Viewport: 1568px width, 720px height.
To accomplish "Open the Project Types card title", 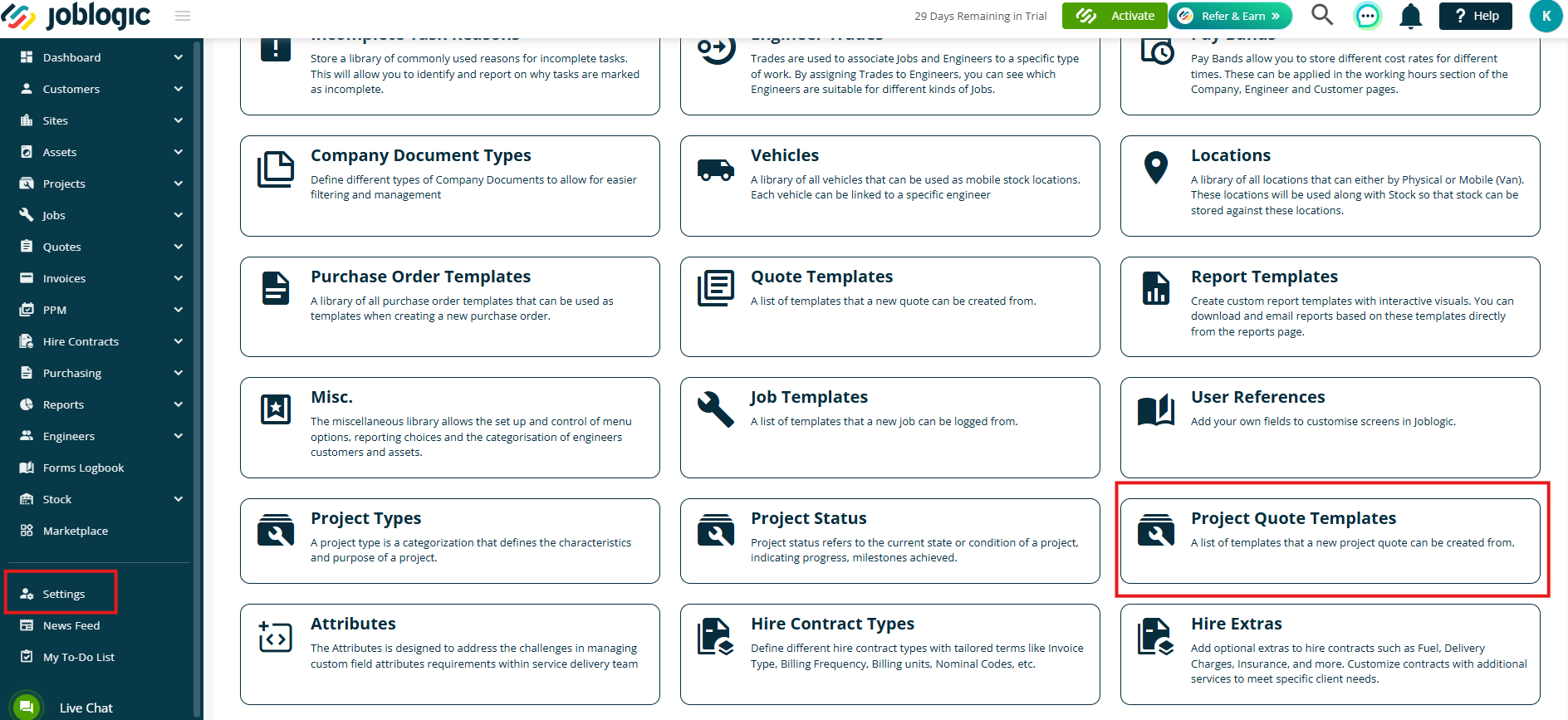I will click(x=366, y=518).
